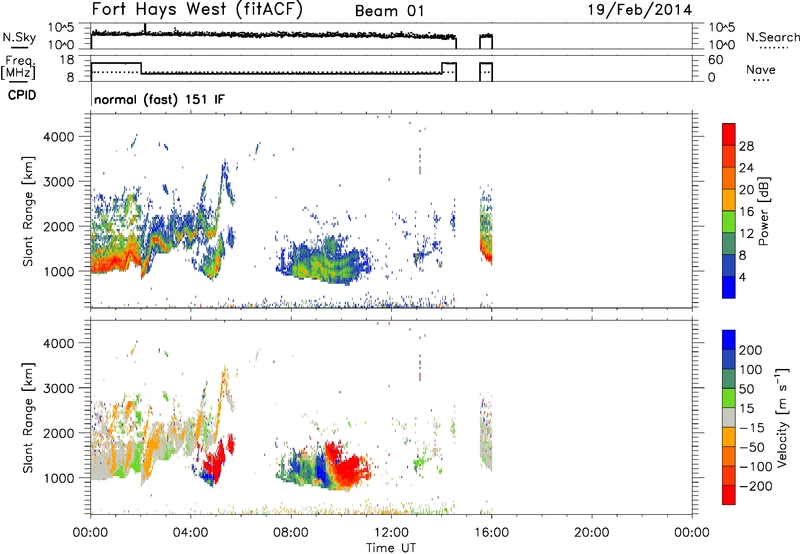
Task: Click the '16' tick on Power colorbar
Action: coord(746,212)
